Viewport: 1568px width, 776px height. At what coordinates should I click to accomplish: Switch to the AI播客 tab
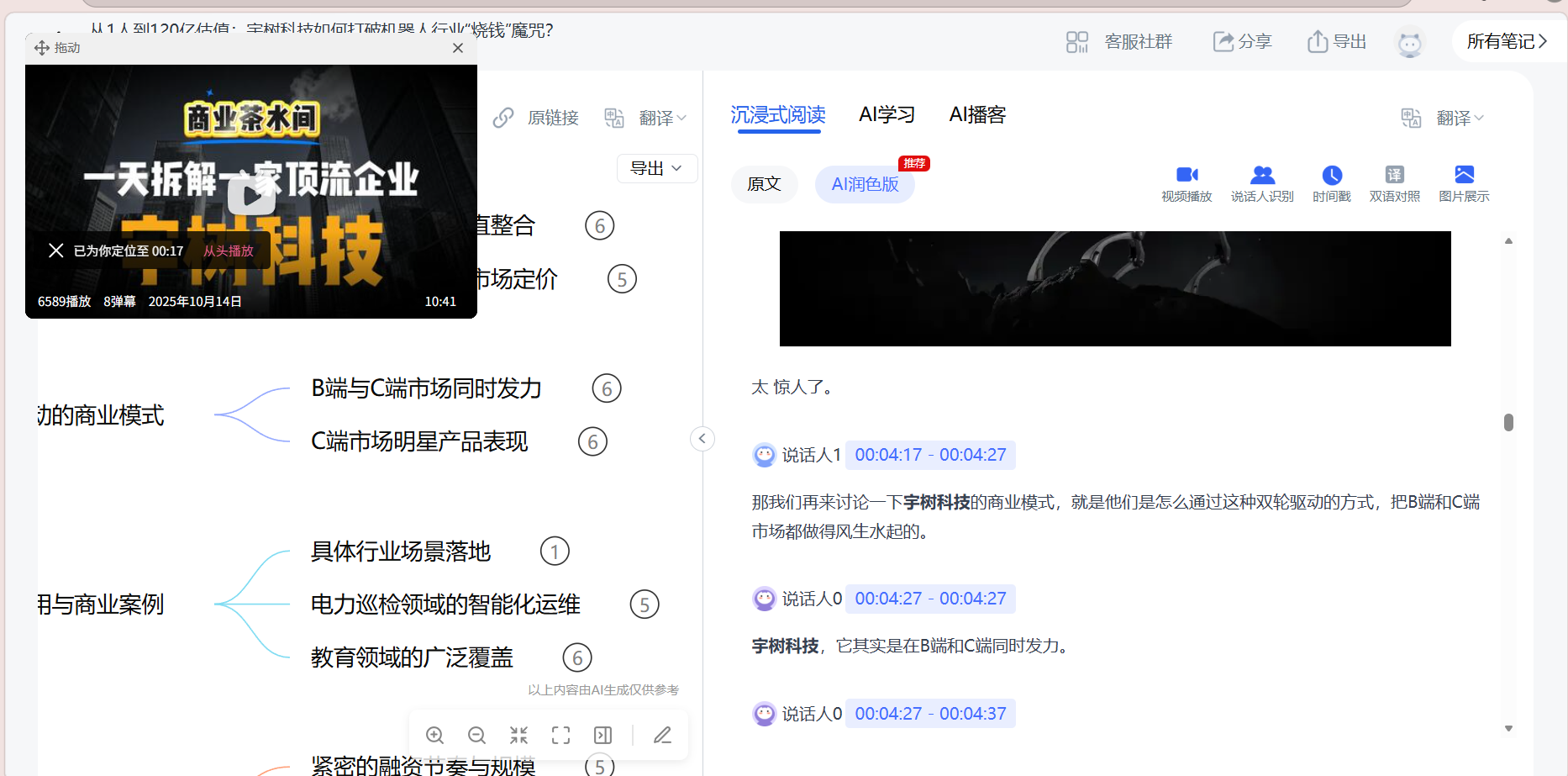977,115
